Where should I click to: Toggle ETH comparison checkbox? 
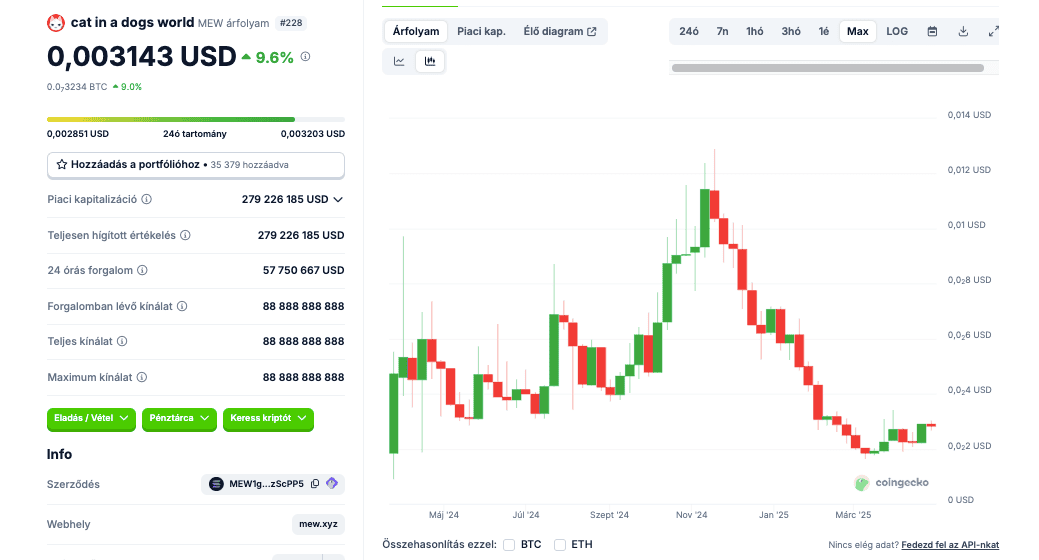[560, 545]
